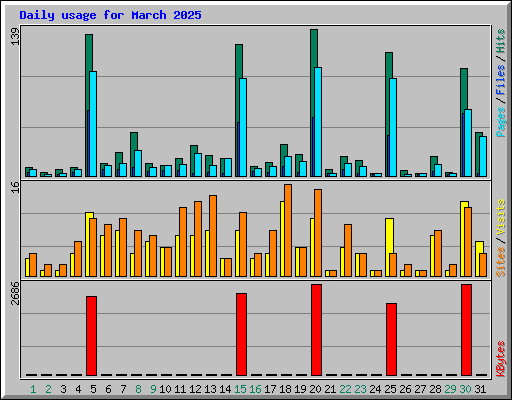The height and width of the screenshot is (400, 512).
Task: Click day label 20 on x-axis
Action: coord(315,389)
